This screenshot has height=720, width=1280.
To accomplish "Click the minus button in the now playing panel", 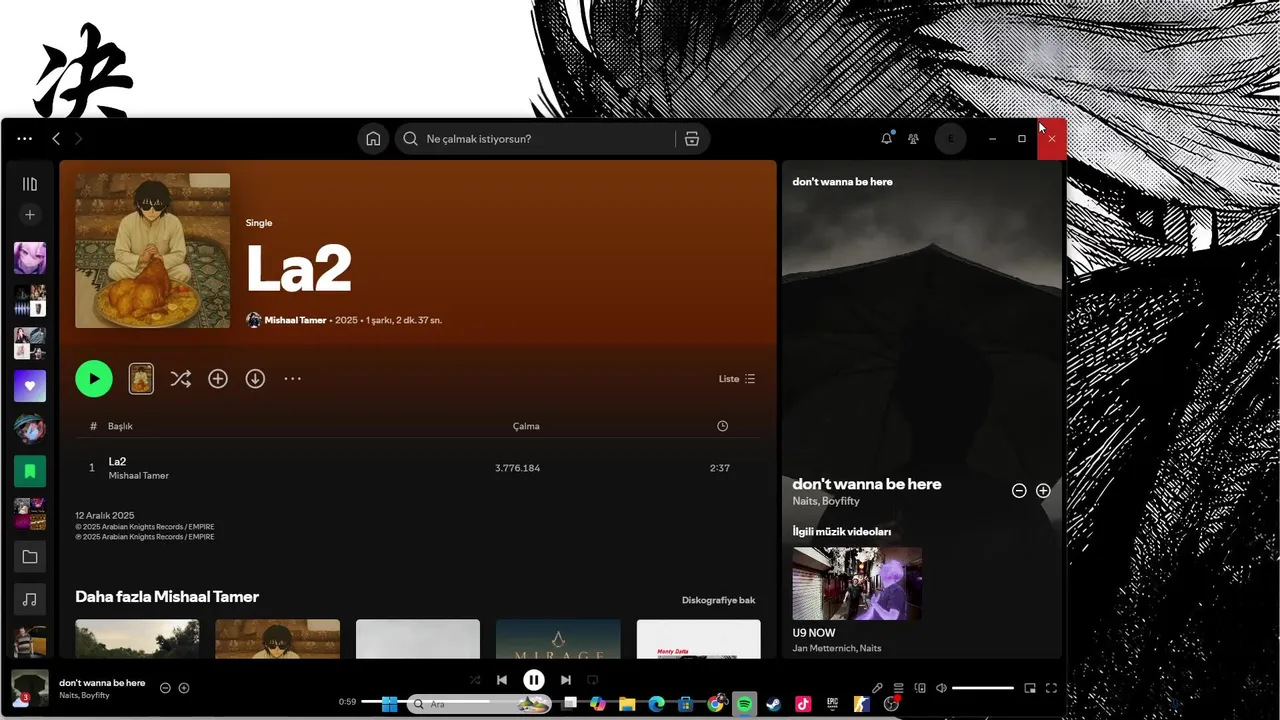I will [x=1019, y=491].
